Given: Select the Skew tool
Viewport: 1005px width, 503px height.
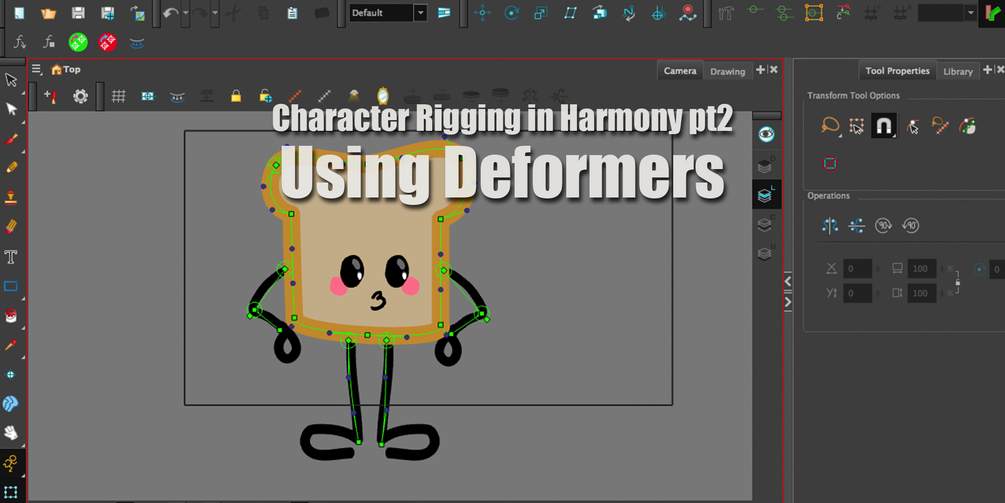Looking at the screenshot, I should [570, 13].
